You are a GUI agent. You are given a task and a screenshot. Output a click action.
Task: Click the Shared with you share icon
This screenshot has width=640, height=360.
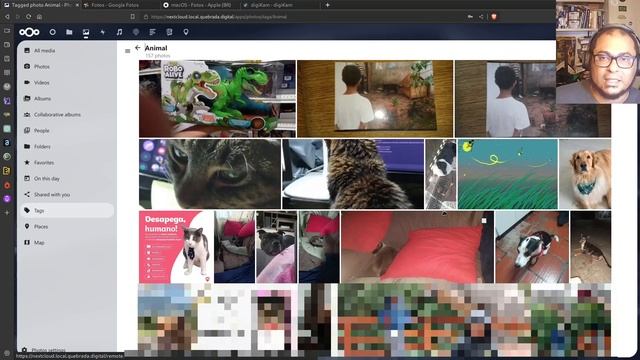[x=27, y=194]
